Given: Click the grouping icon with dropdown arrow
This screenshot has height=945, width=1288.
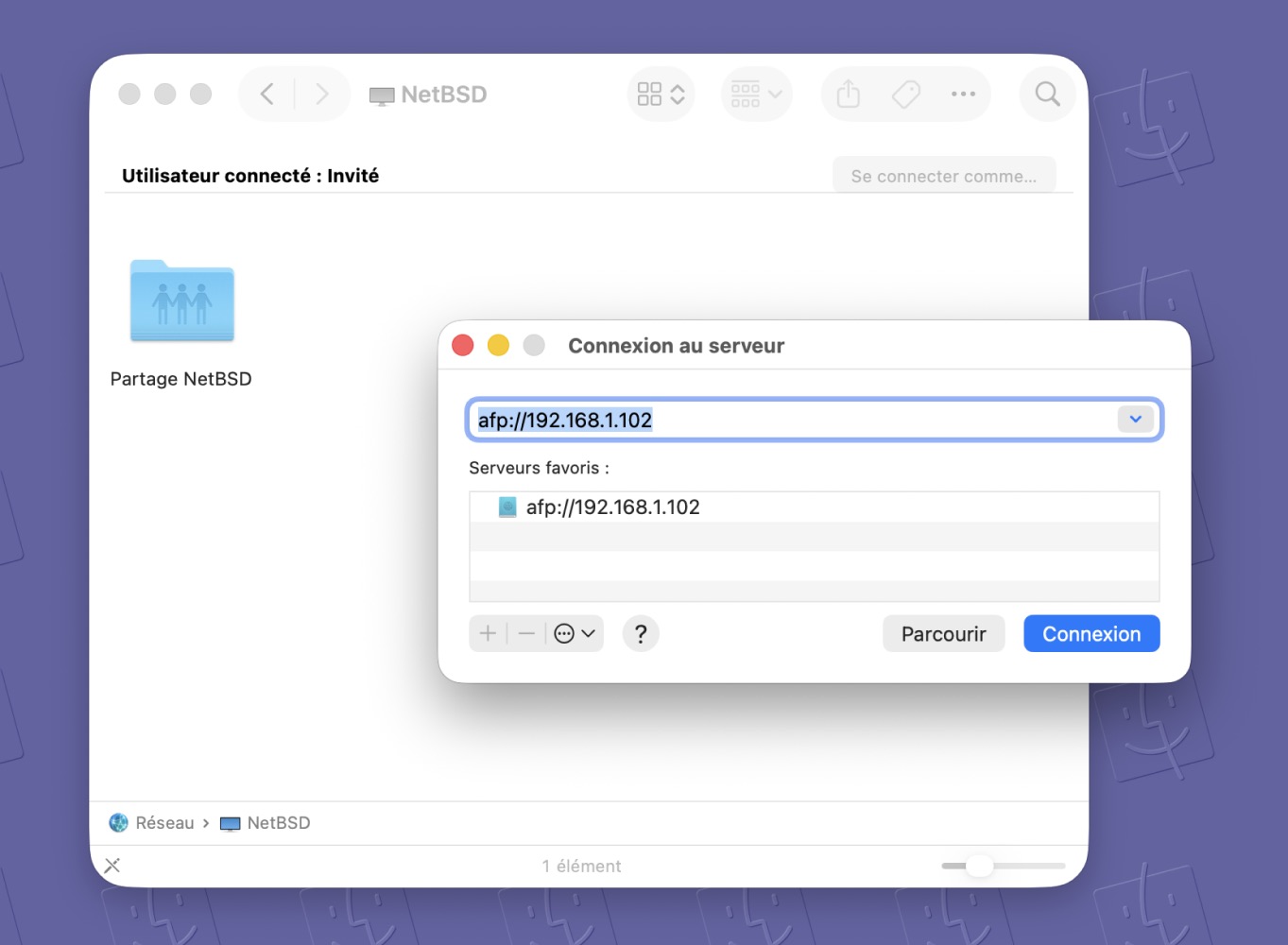Looking at the screenshot, I should 756,94.
